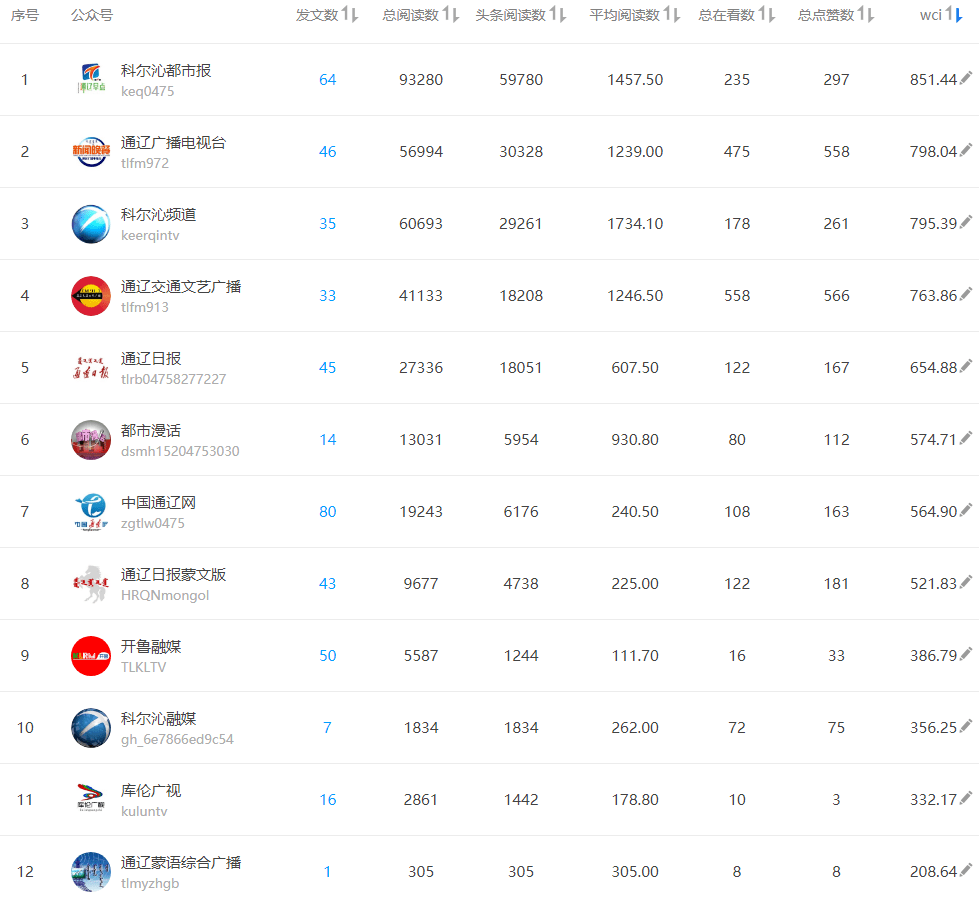The width and height of the screenshot is (979, 905).
Task: Click the 通辽蒙语综合广播 thumbnail
Action: (x=91, y=872)
